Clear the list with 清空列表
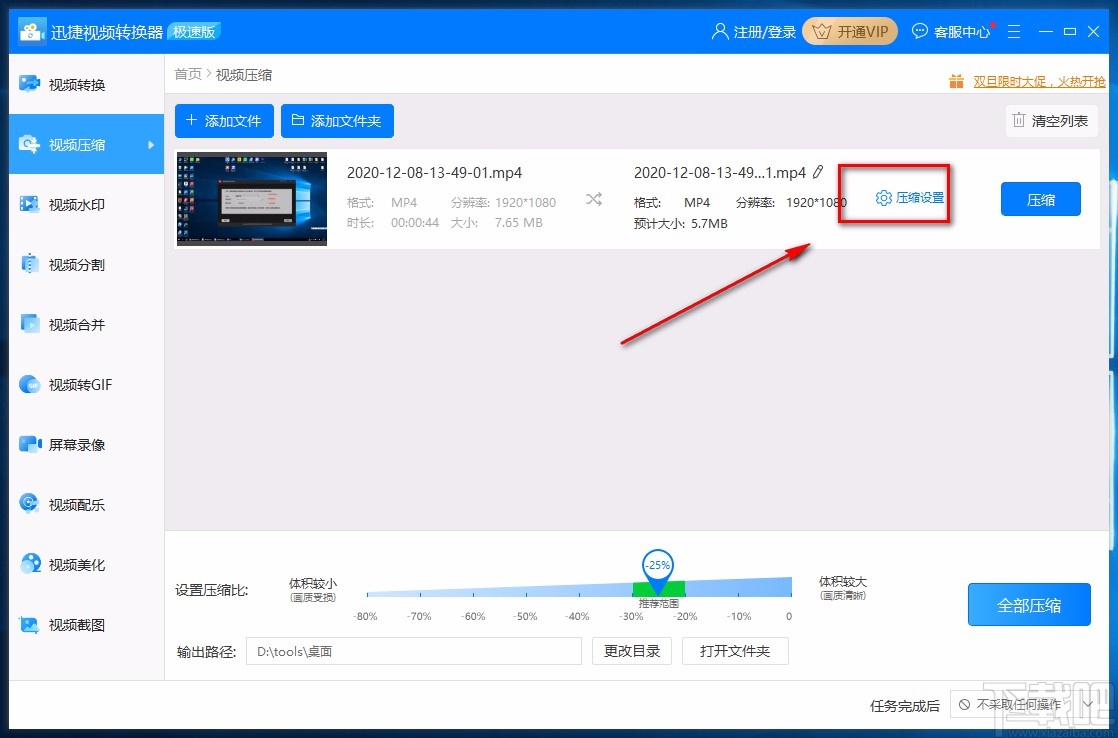Screen dimensions: 1118x738 pyautogui.click(x=1051, y=120)
